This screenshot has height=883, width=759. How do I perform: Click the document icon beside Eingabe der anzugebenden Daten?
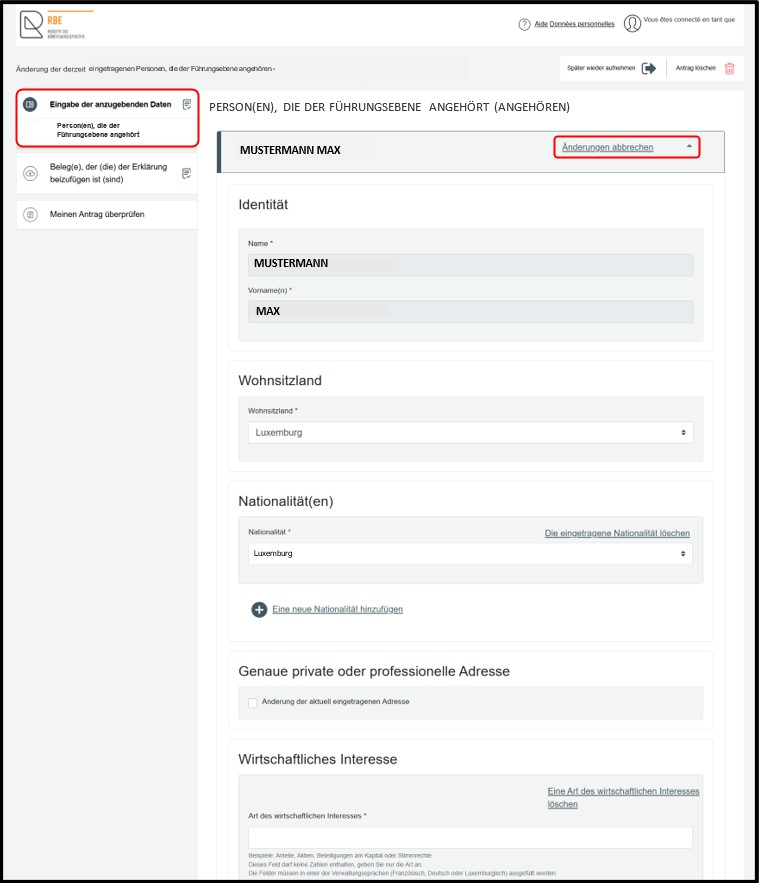tap(187, 104)
